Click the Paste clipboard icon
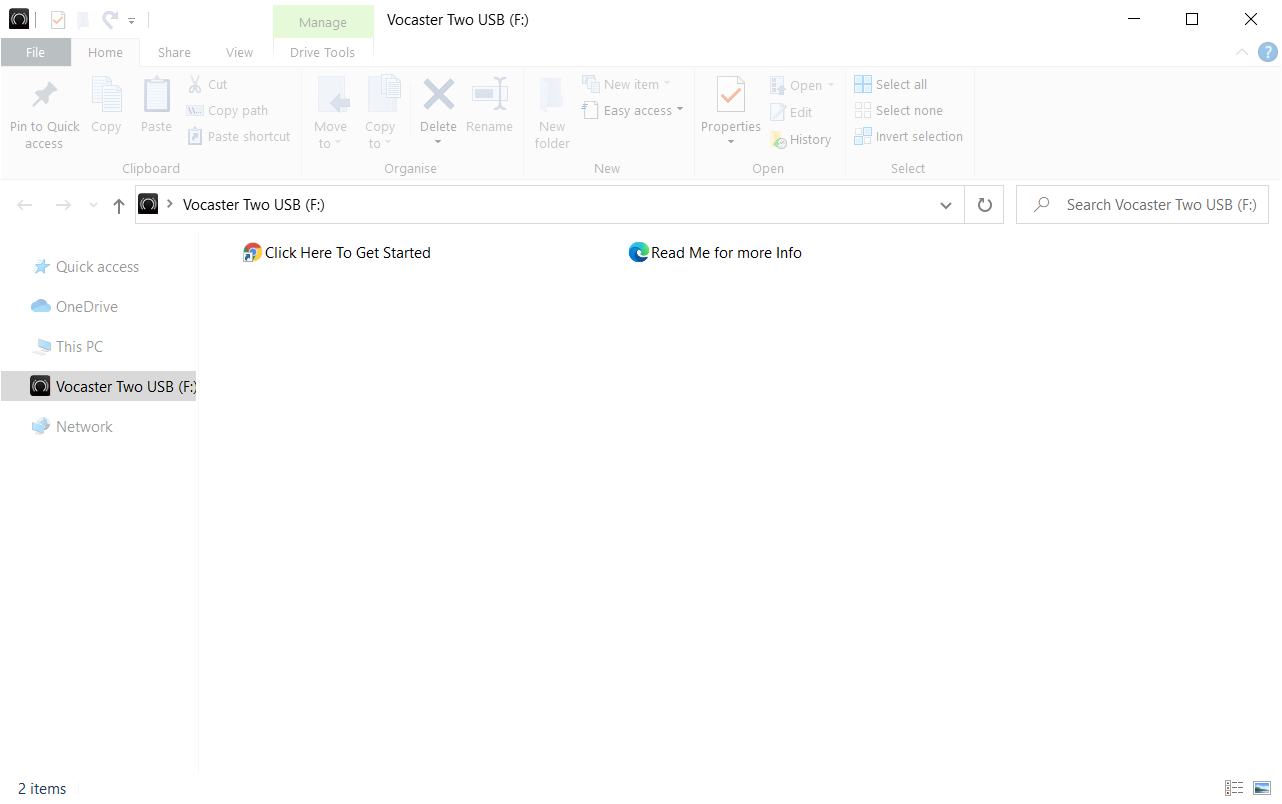1282x804 pixels. tap(156, 96)
